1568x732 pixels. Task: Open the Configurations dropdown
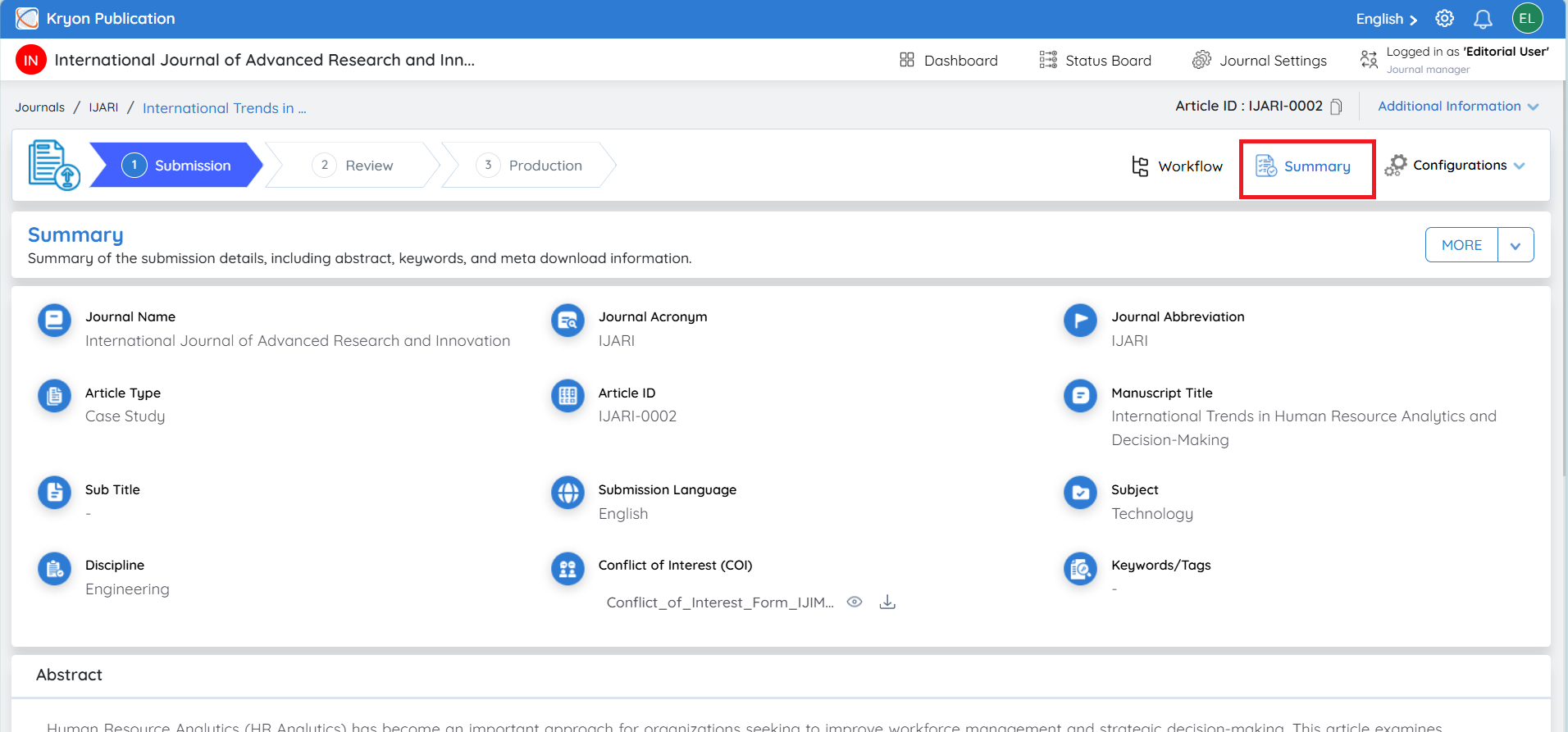[1456, 166]
